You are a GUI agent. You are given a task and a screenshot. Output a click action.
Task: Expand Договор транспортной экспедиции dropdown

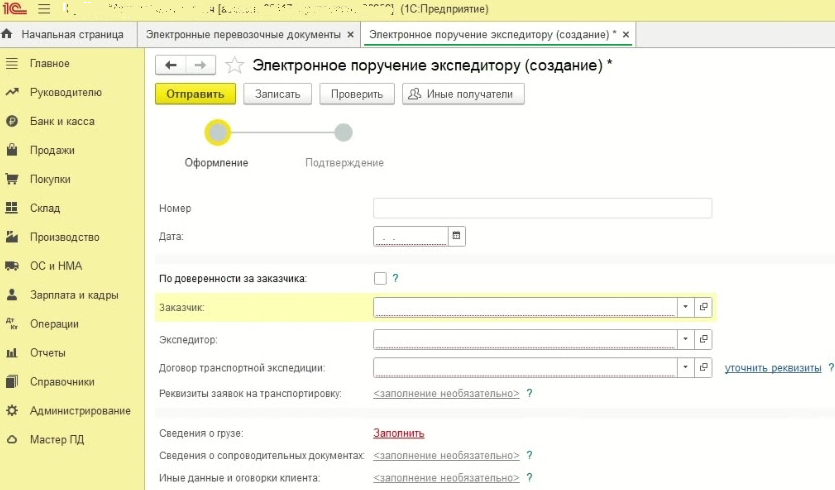coord(685,367)
